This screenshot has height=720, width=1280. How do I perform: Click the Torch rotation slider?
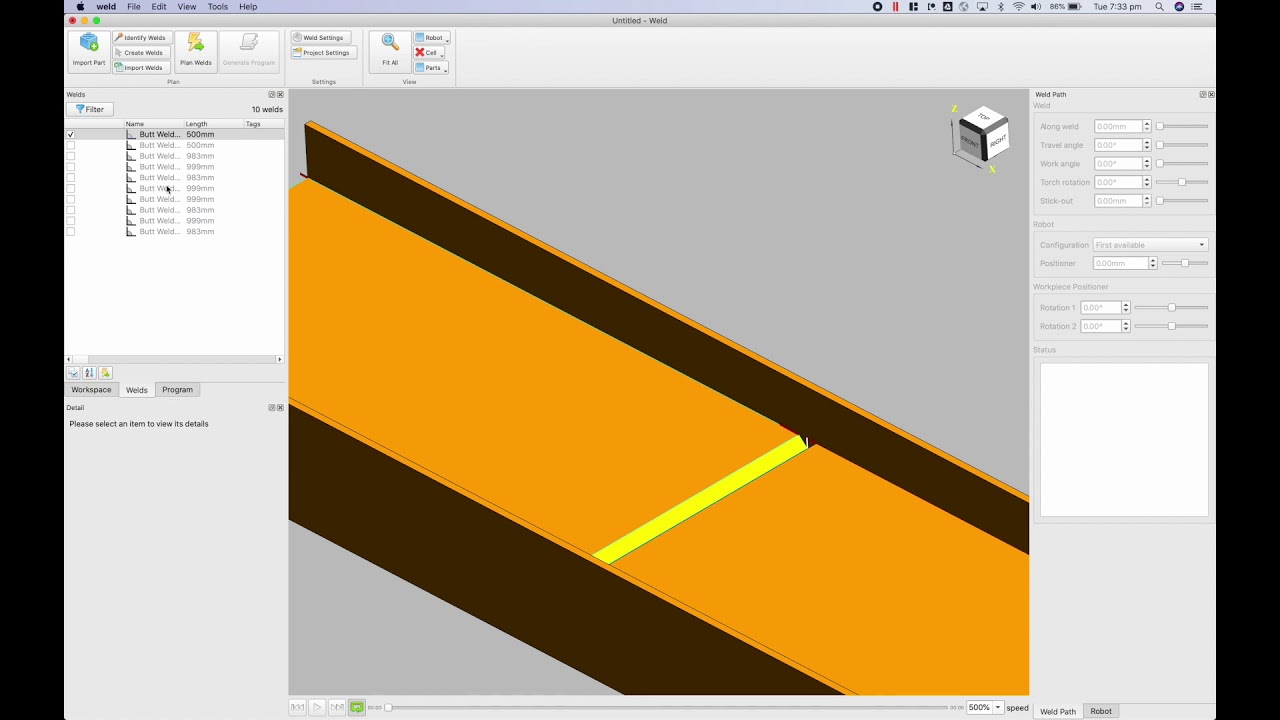click(x=1182, y=182)
